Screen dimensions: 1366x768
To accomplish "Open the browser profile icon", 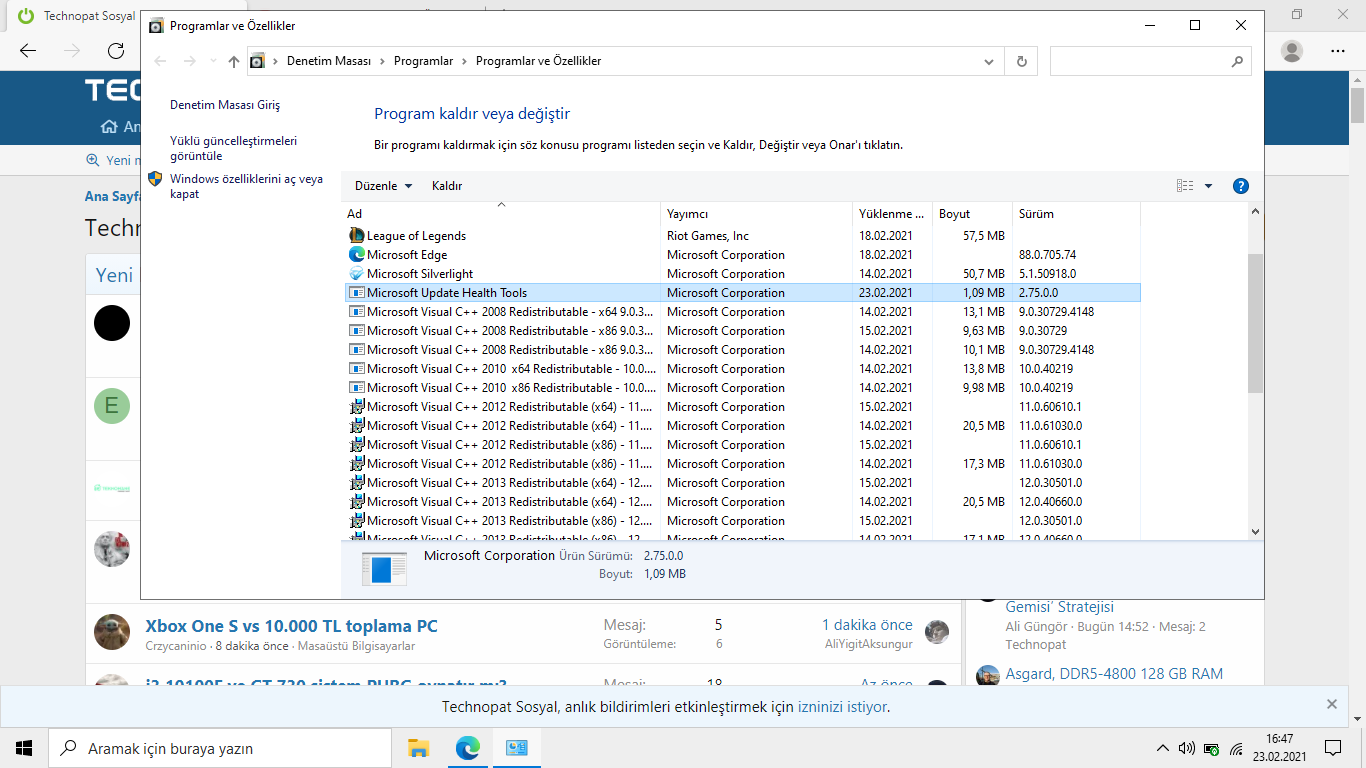I will coord(1292,50).
